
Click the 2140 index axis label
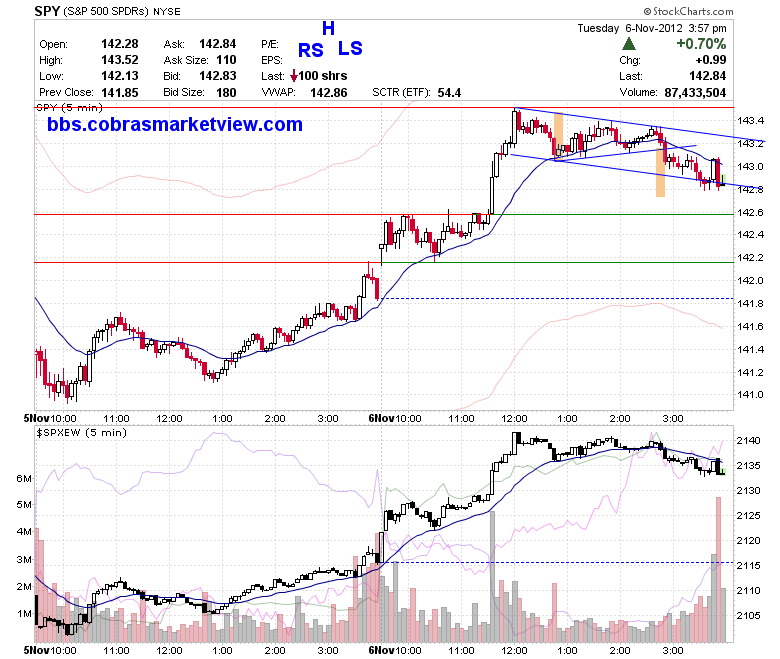(x=749, y=440)
